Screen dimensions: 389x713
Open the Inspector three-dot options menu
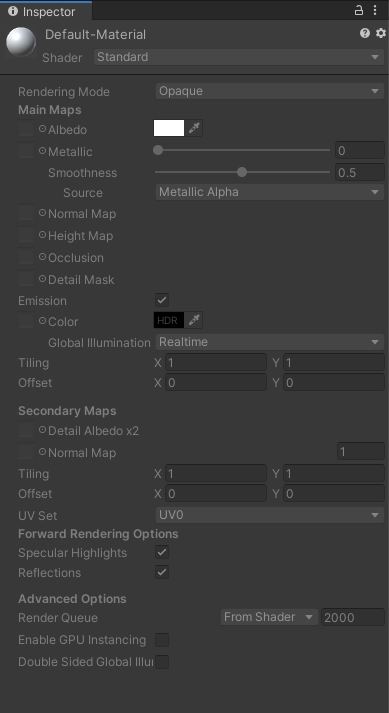(x=375, y=10)
